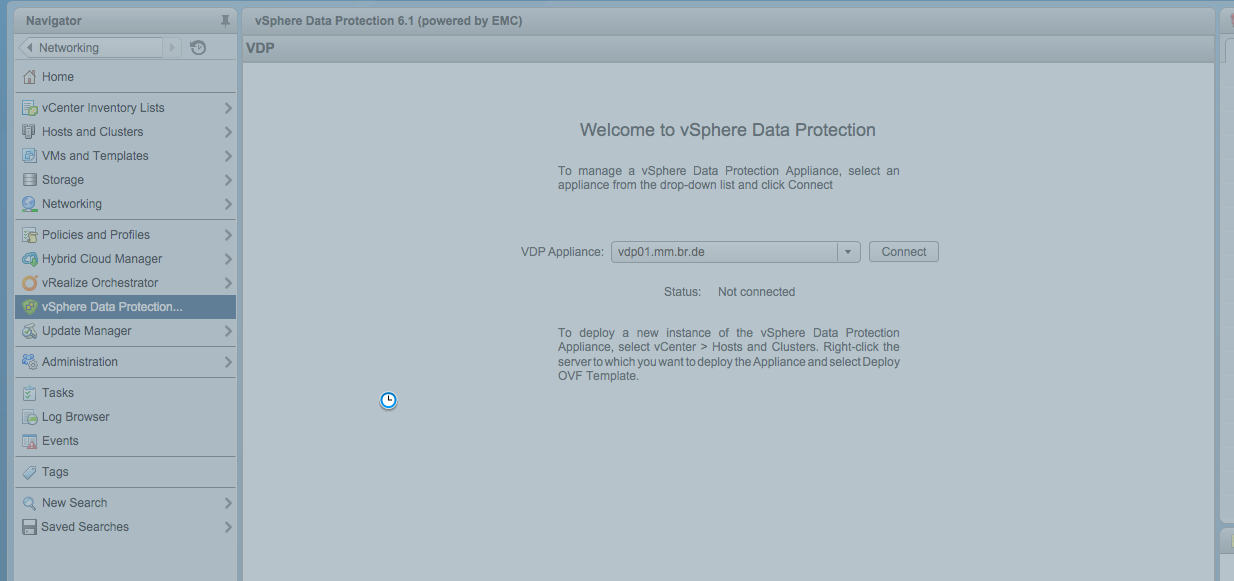Expand the vRealize Orchestrator chevron

[x=228, y=283]
